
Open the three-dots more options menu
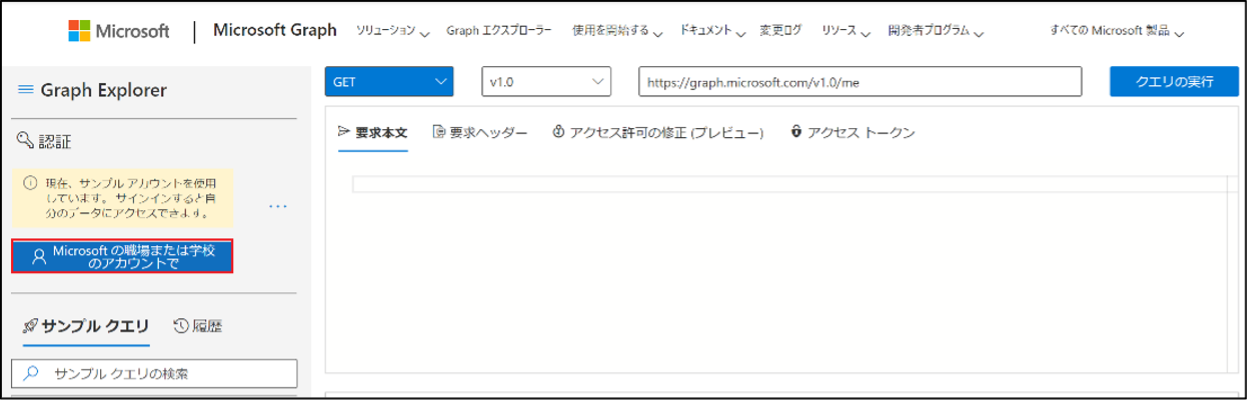click(278, 206)
